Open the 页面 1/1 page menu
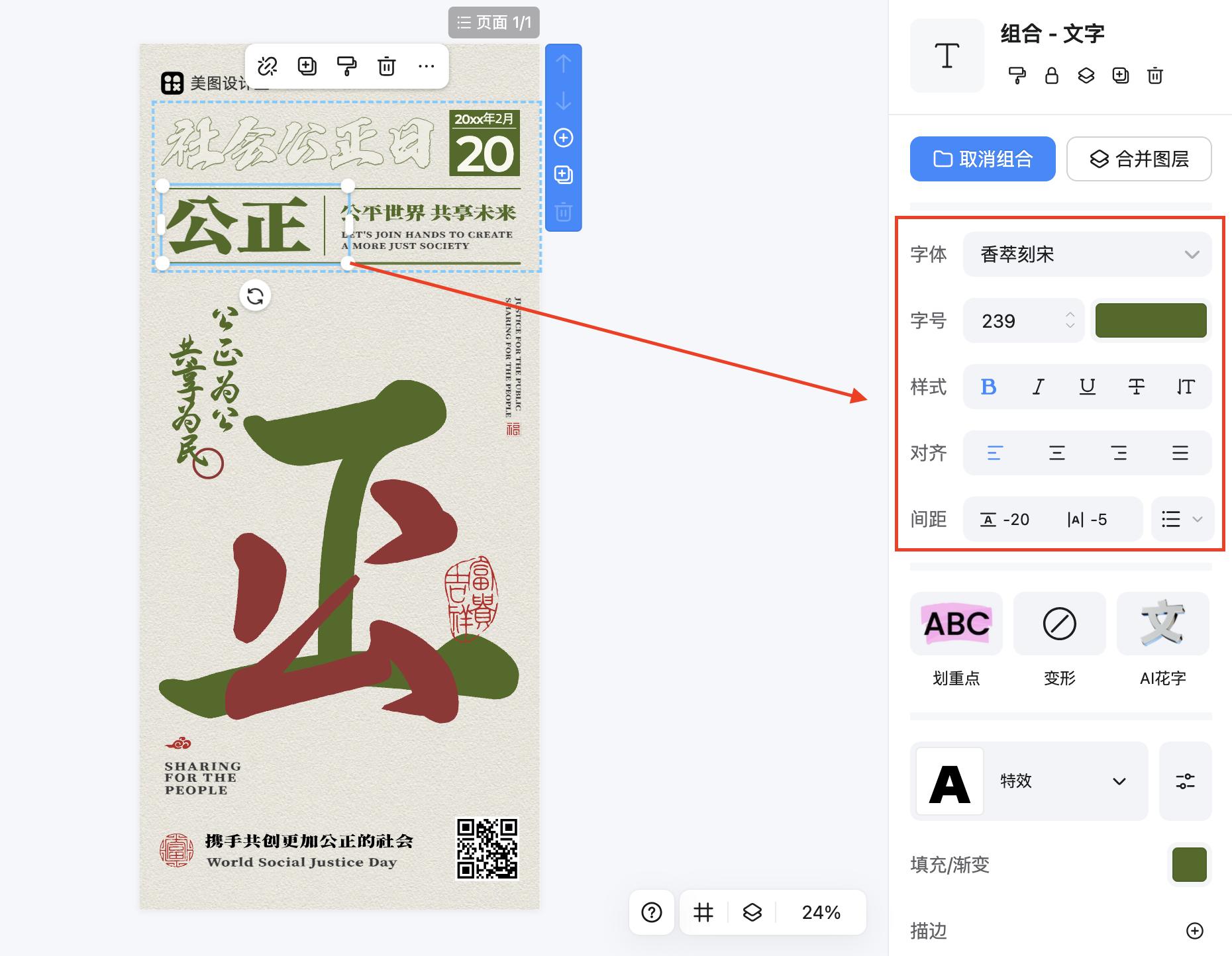1232x956 pixels. coord(494,22)
